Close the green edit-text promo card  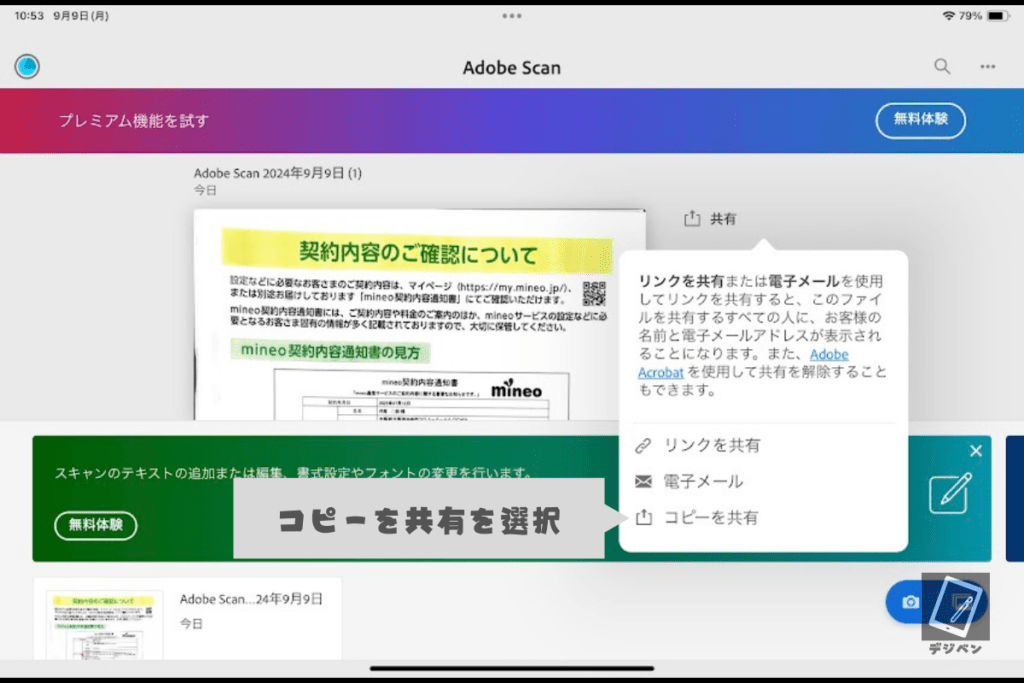click(976, 451)
